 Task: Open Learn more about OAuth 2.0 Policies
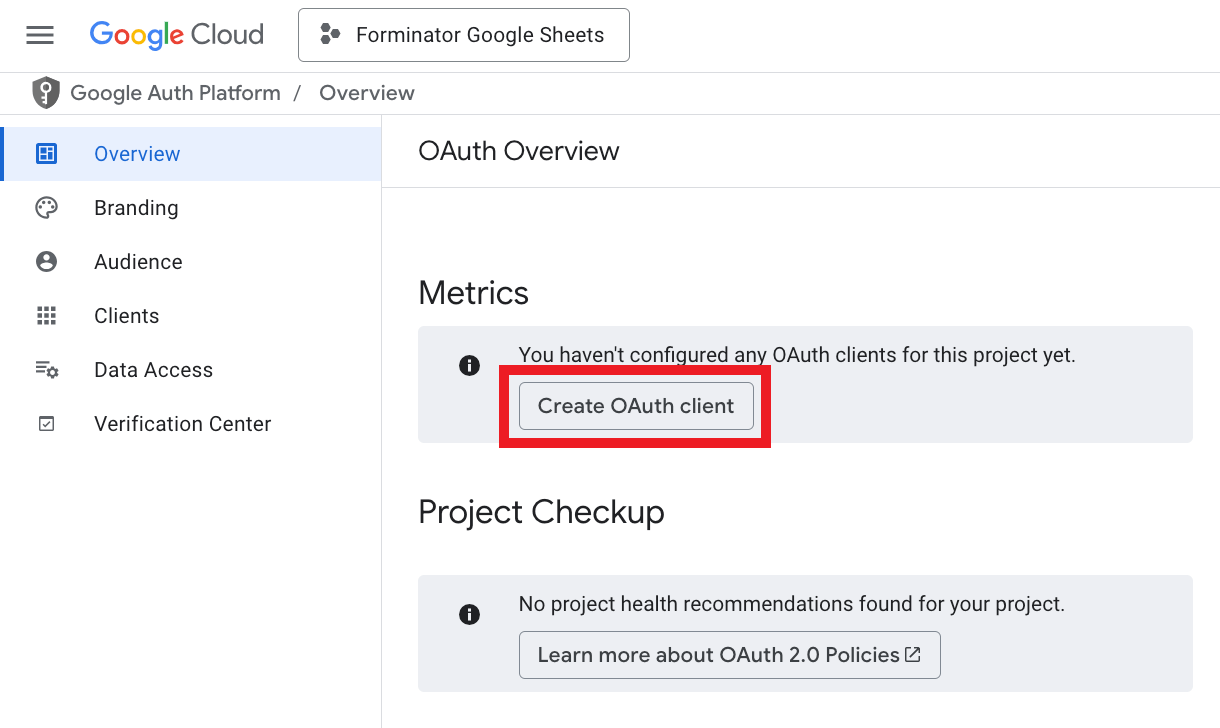click(730, 655)
